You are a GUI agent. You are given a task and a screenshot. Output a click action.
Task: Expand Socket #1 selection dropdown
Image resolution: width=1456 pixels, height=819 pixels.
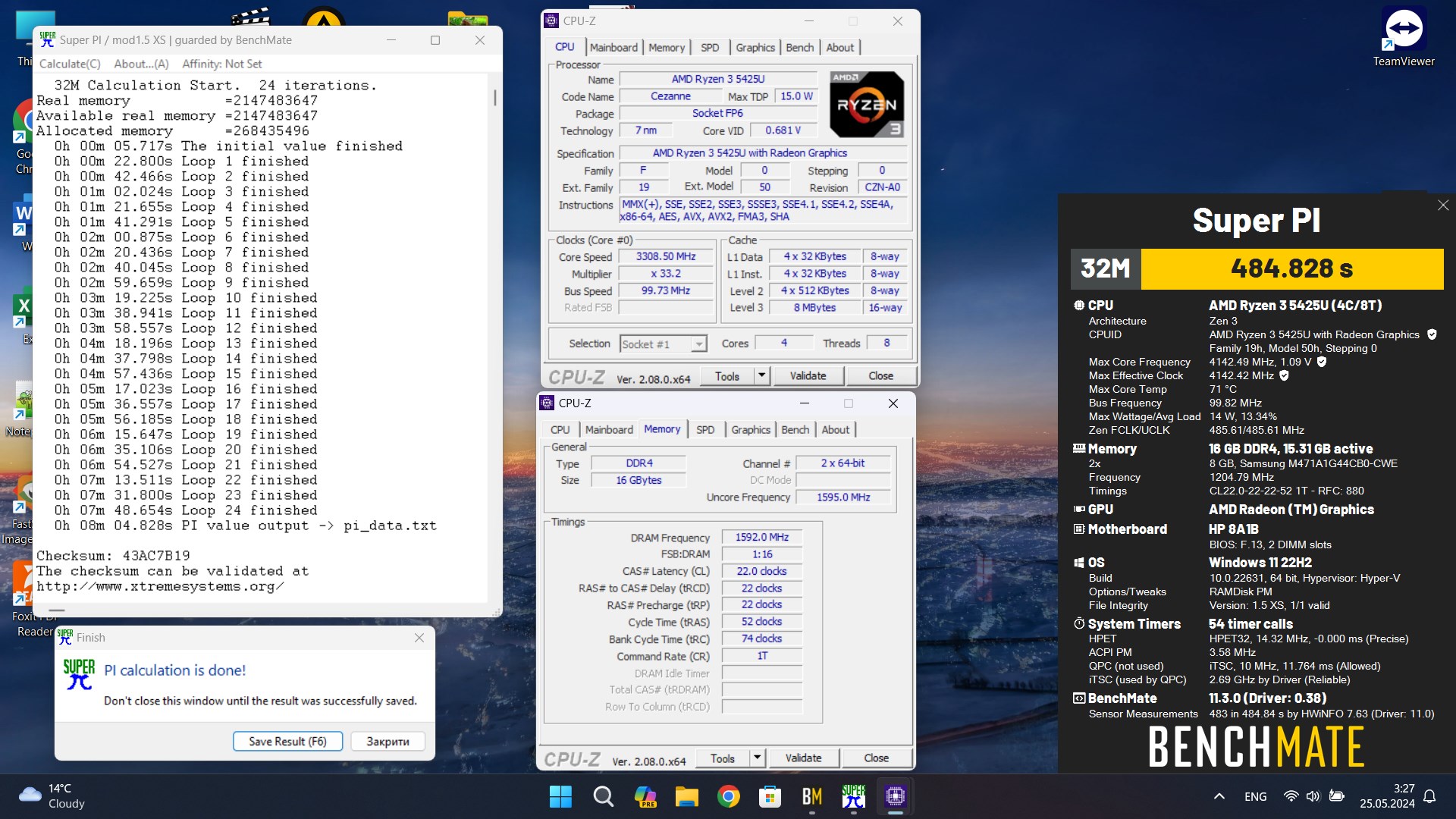(x=664, y=344)
